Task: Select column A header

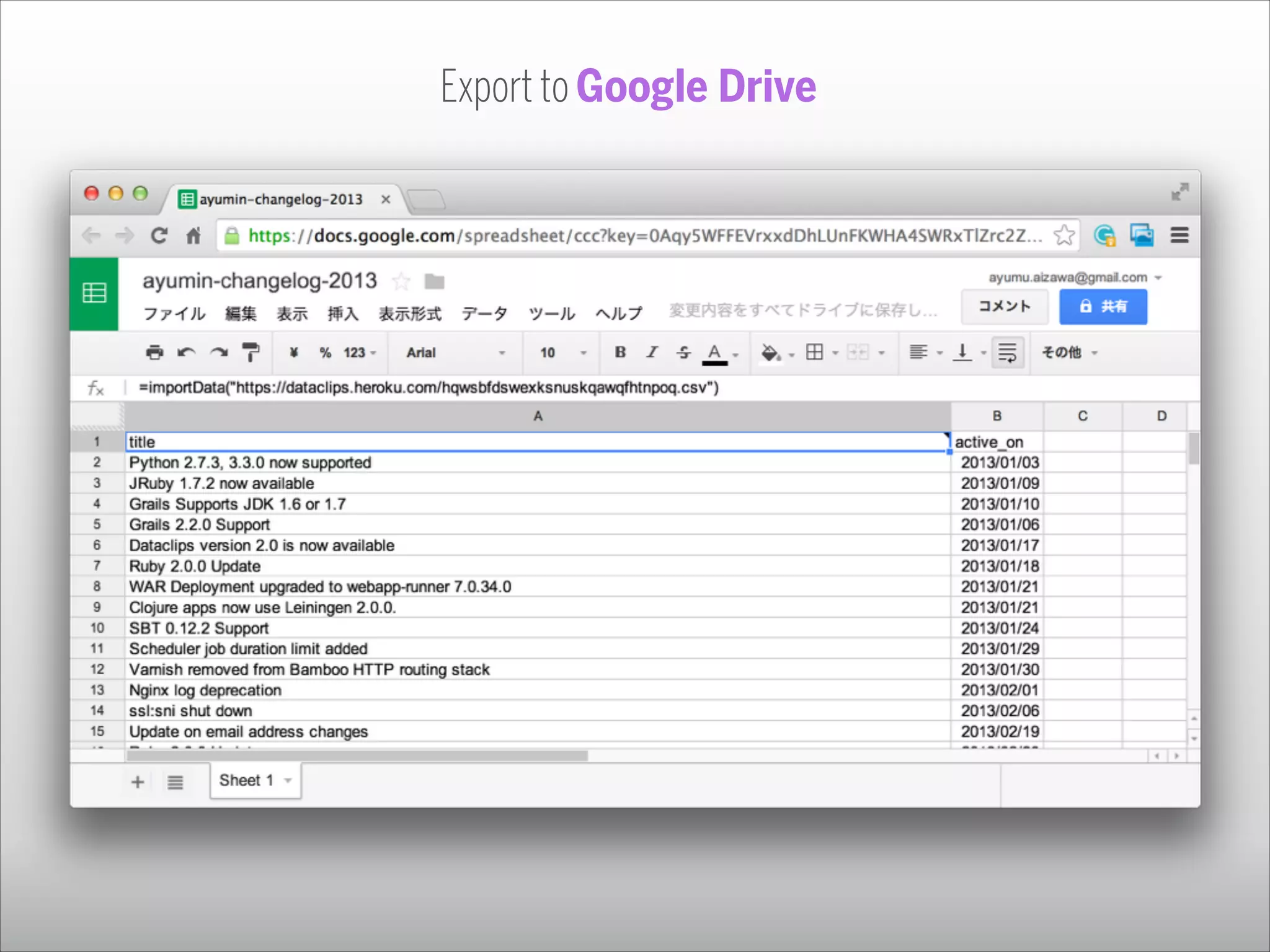Action: pyautogui.click(x=538, y=416)
